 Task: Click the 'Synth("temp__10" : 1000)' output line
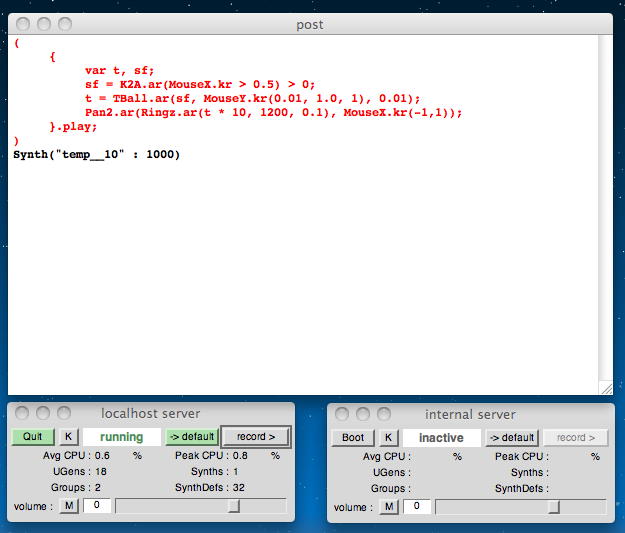(96, 155)
